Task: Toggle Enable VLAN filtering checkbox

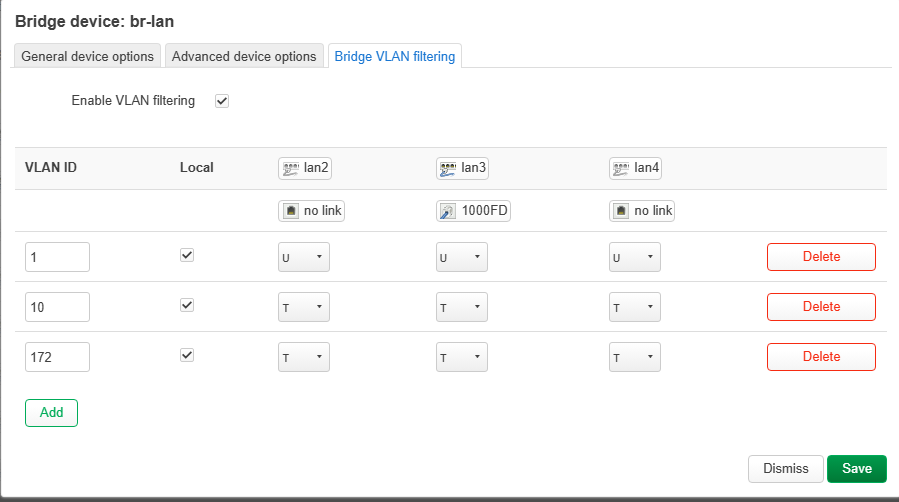Action: tap(222, 101)
